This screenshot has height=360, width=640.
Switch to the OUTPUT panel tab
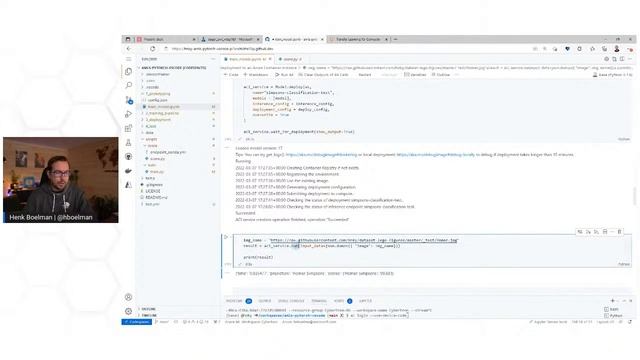[x=264, y=301]
